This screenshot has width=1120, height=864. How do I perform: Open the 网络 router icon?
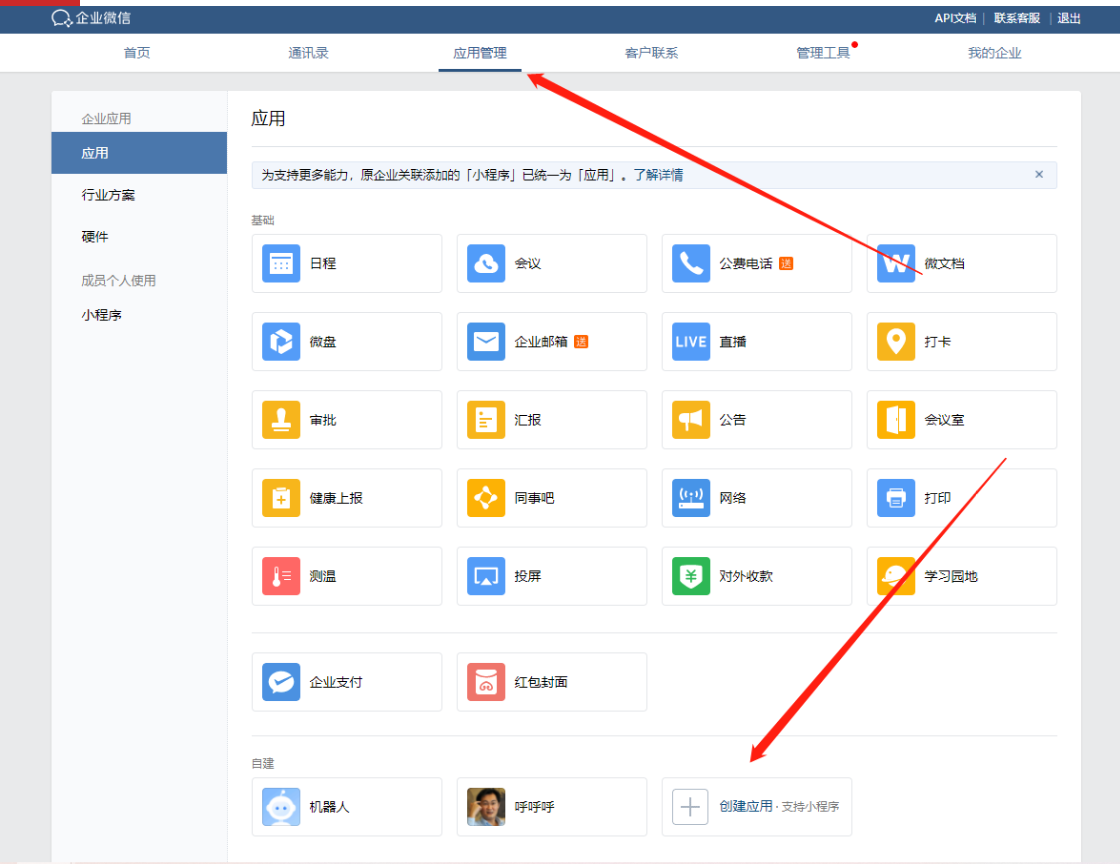[x=691, y=498]
